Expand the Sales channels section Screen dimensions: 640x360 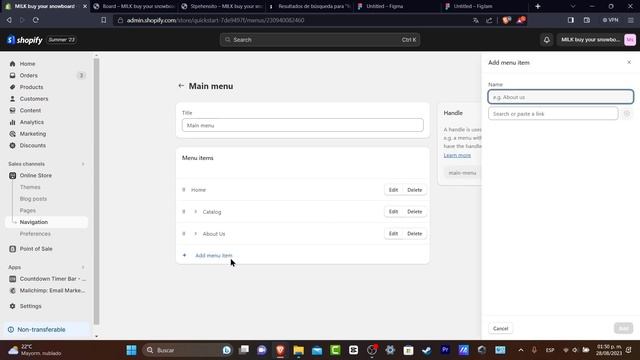(x=83, y=164)
